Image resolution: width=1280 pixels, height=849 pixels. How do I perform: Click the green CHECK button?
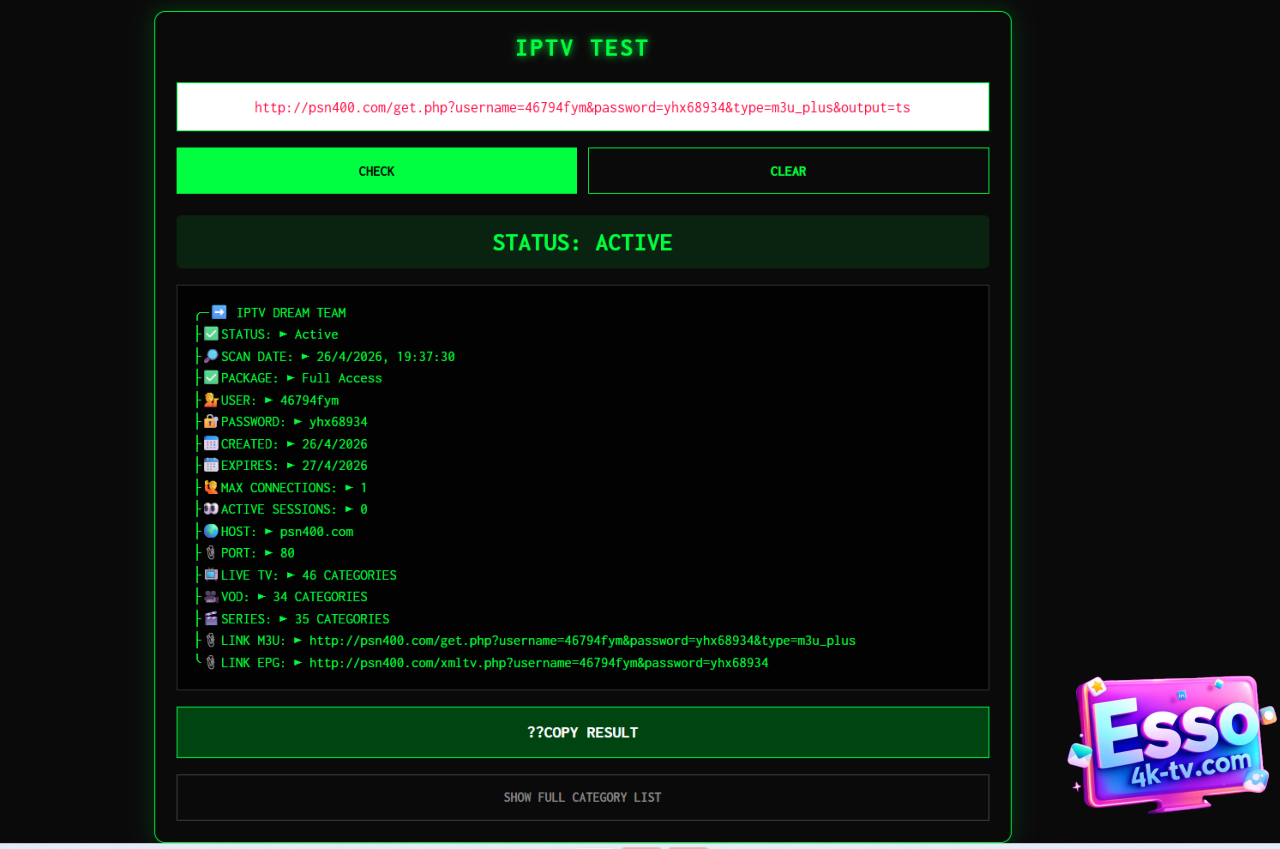pos(376,171)
